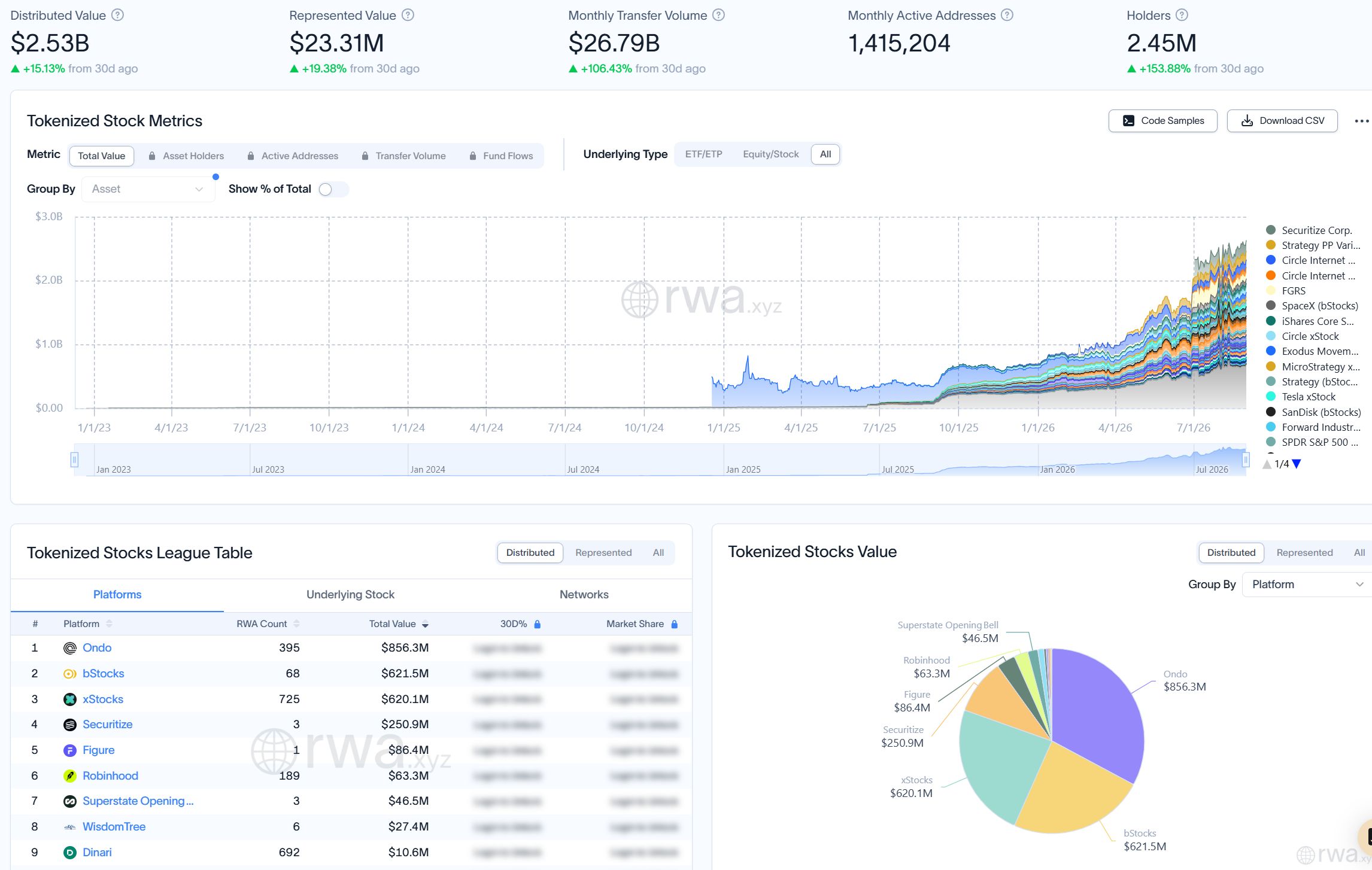Screen dimensions: 1372x870
Task: Go to previous legend page arrow
Action: click(x=1267, y=464)
